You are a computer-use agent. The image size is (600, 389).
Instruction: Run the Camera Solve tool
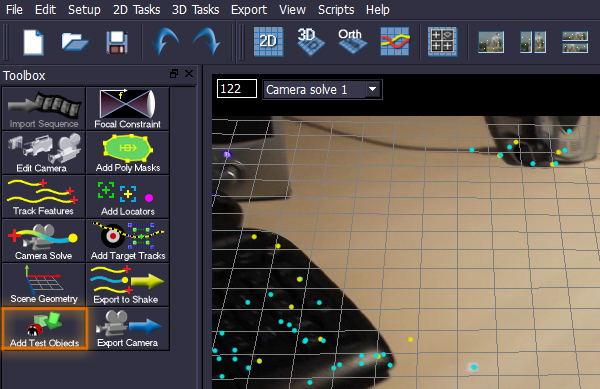tap(44, 241)
